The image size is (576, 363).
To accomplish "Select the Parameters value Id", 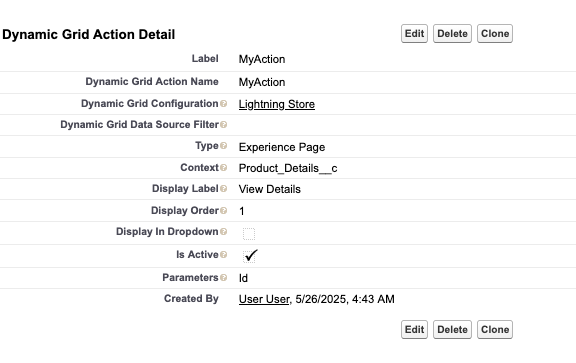I will tap(243, 278).
